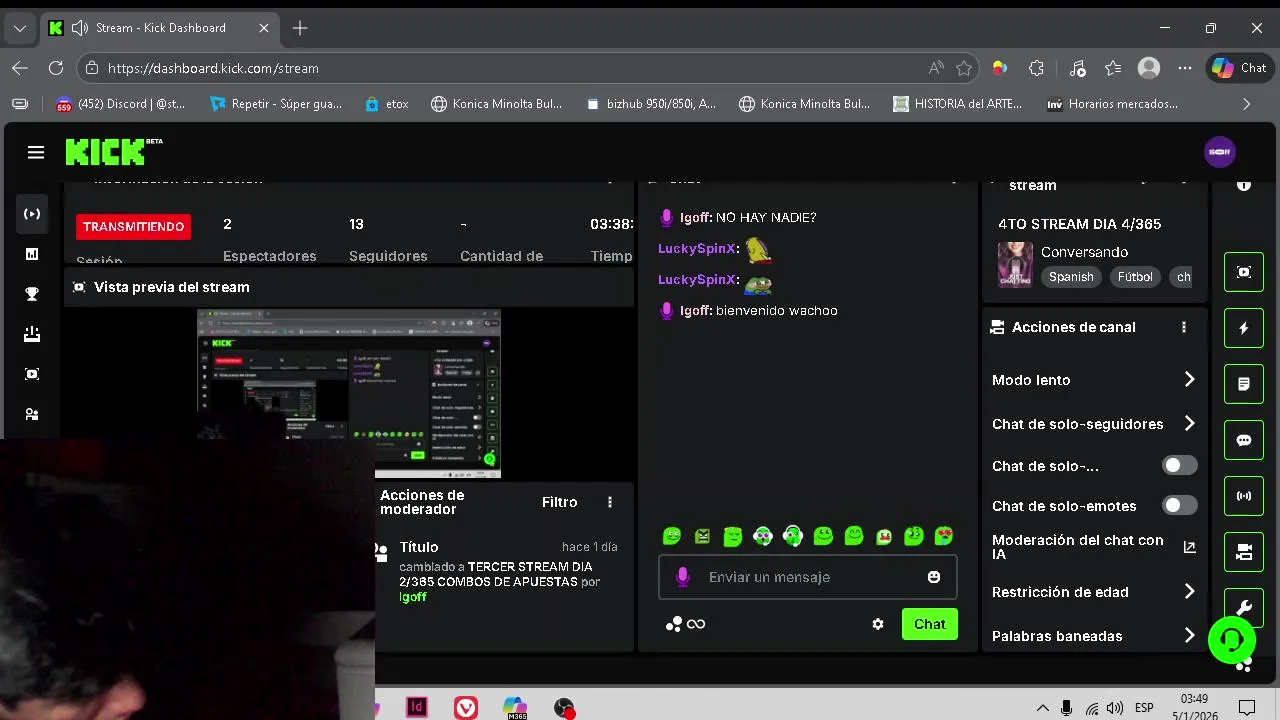Send message with green Chat button
The width and height of the screenshot is (1280, 720).
(929, 624)
